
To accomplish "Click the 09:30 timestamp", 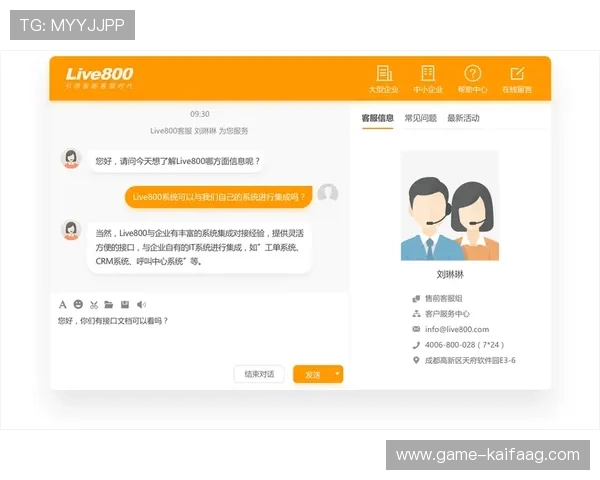I will (x=200, y=114).
